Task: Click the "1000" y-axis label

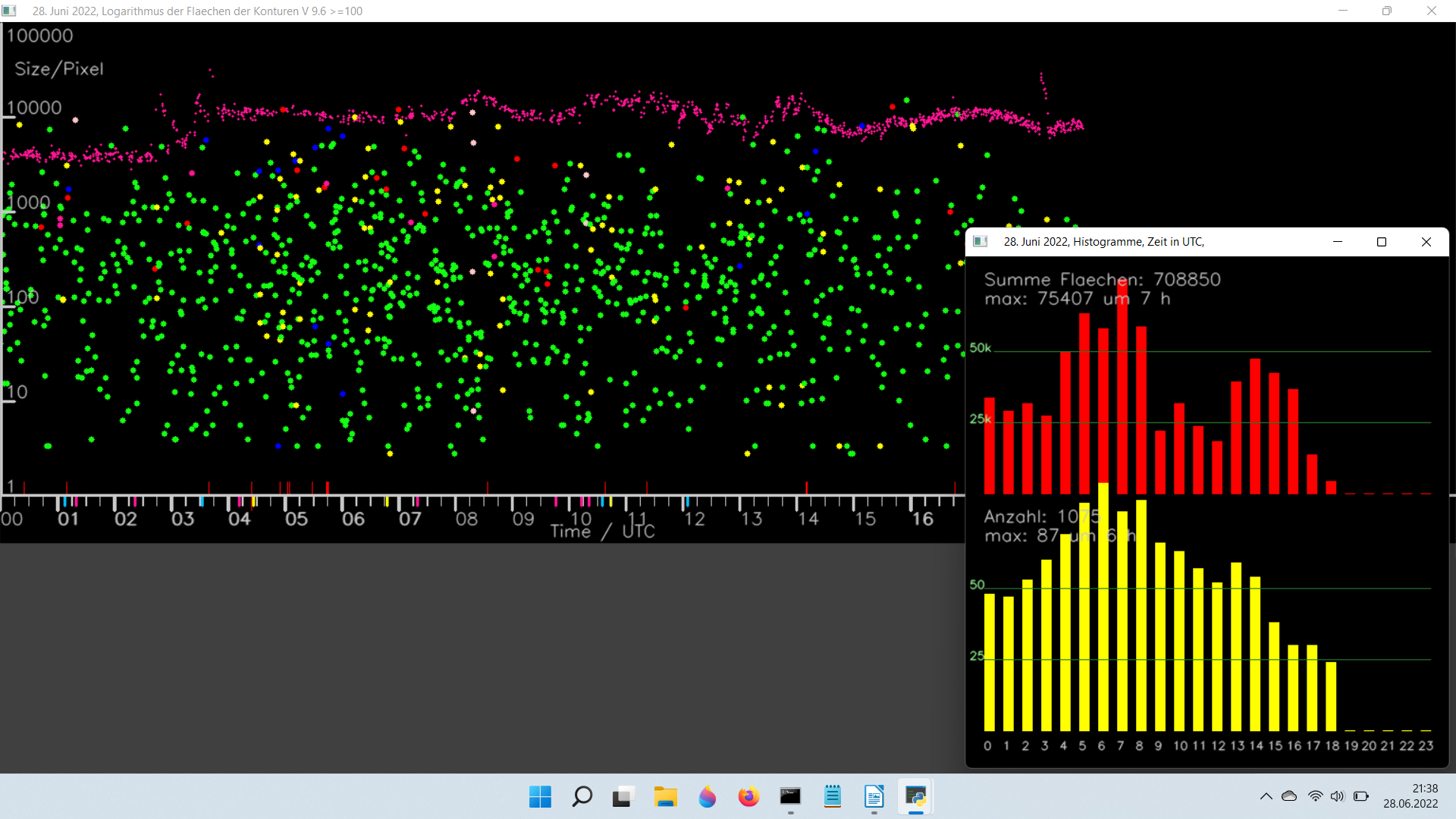Action: (29, 202)
